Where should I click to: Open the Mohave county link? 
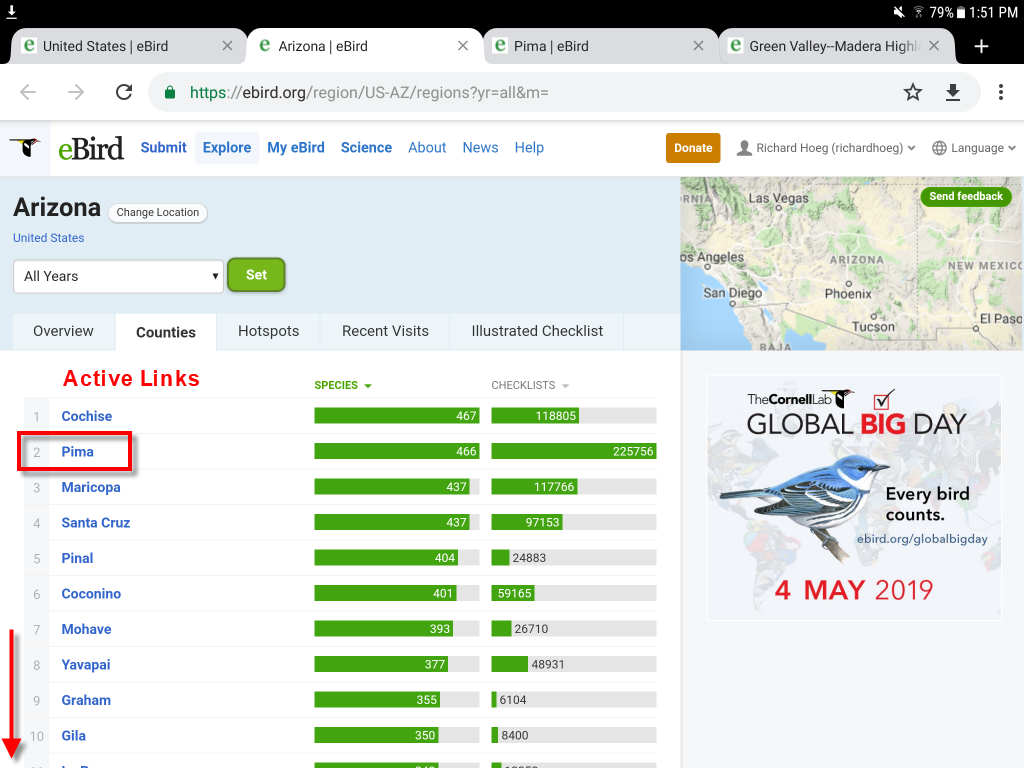(86, 629)
